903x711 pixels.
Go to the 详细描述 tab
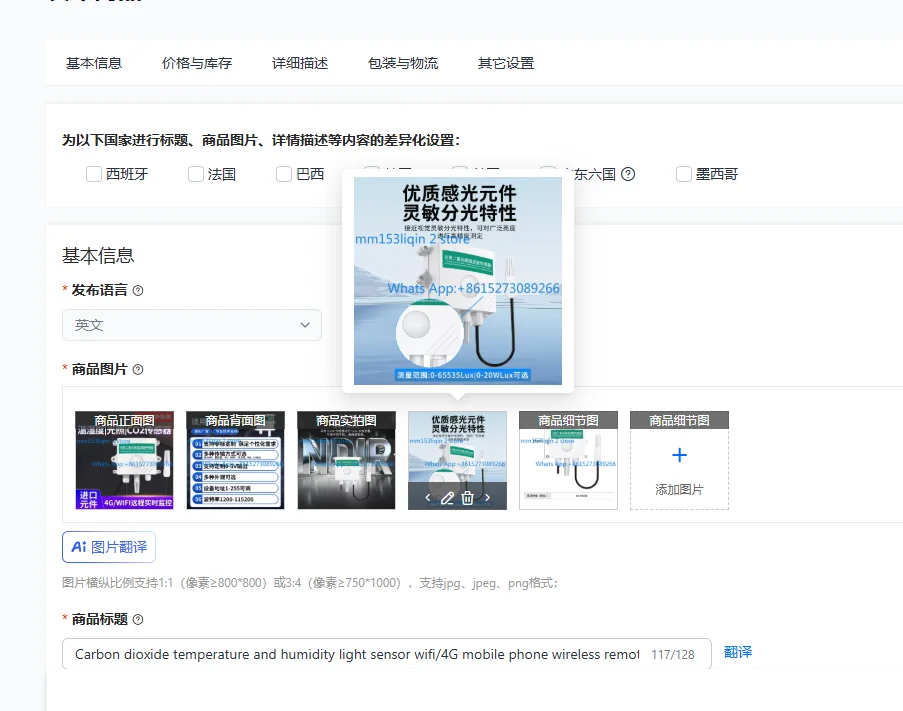click(300, 63)
